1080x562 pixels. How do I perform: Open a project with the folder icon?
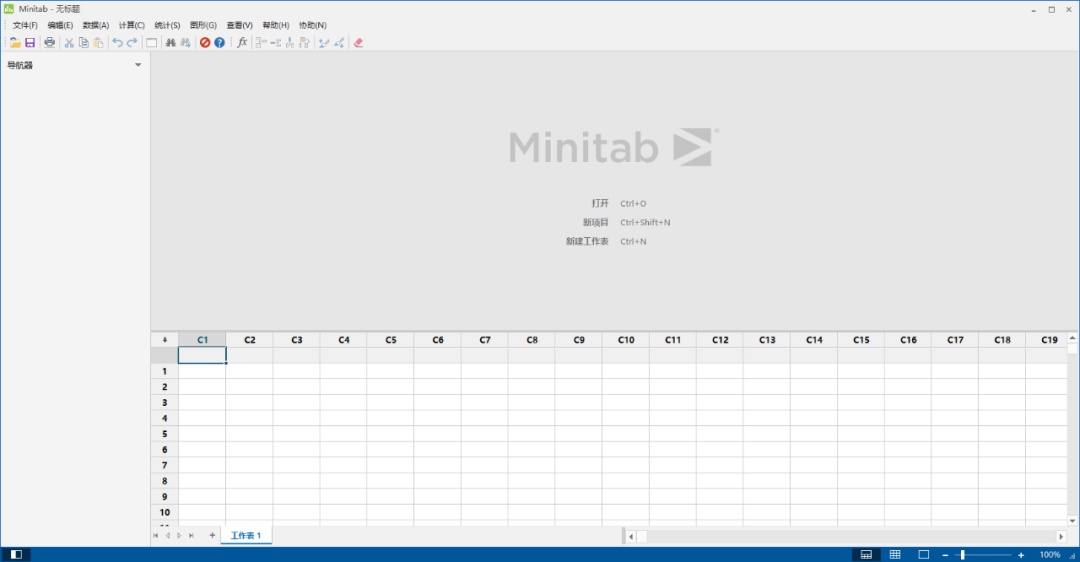point(15,43)
